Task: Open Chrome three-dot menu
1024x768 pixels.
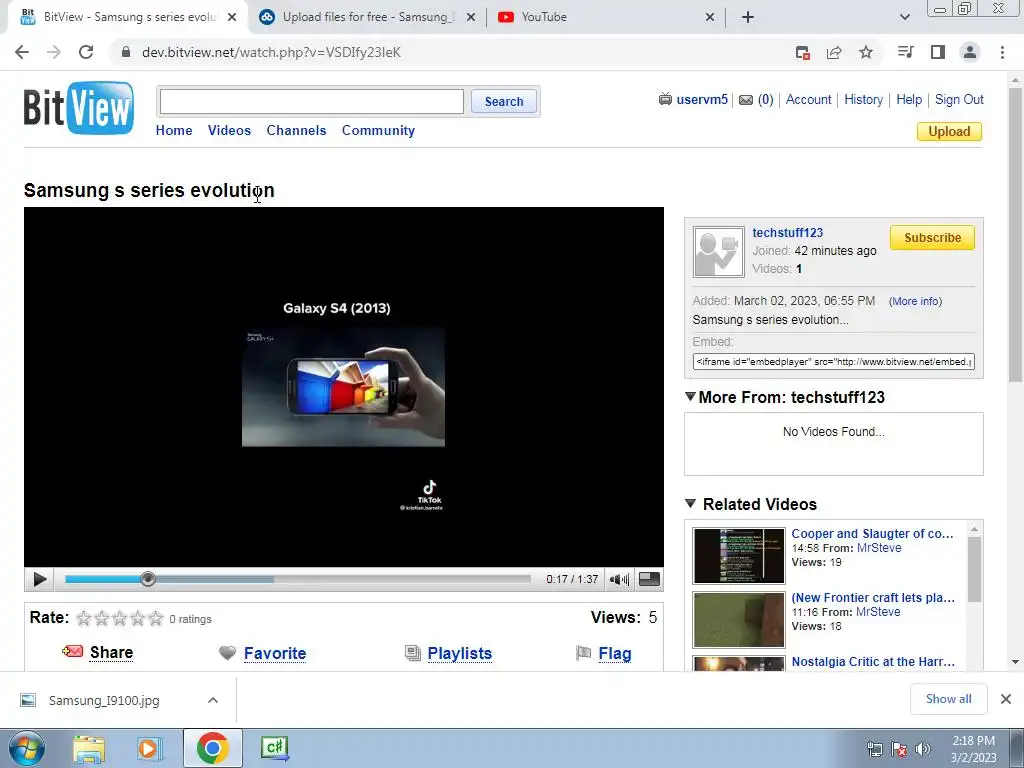Action: point(1002,52)
